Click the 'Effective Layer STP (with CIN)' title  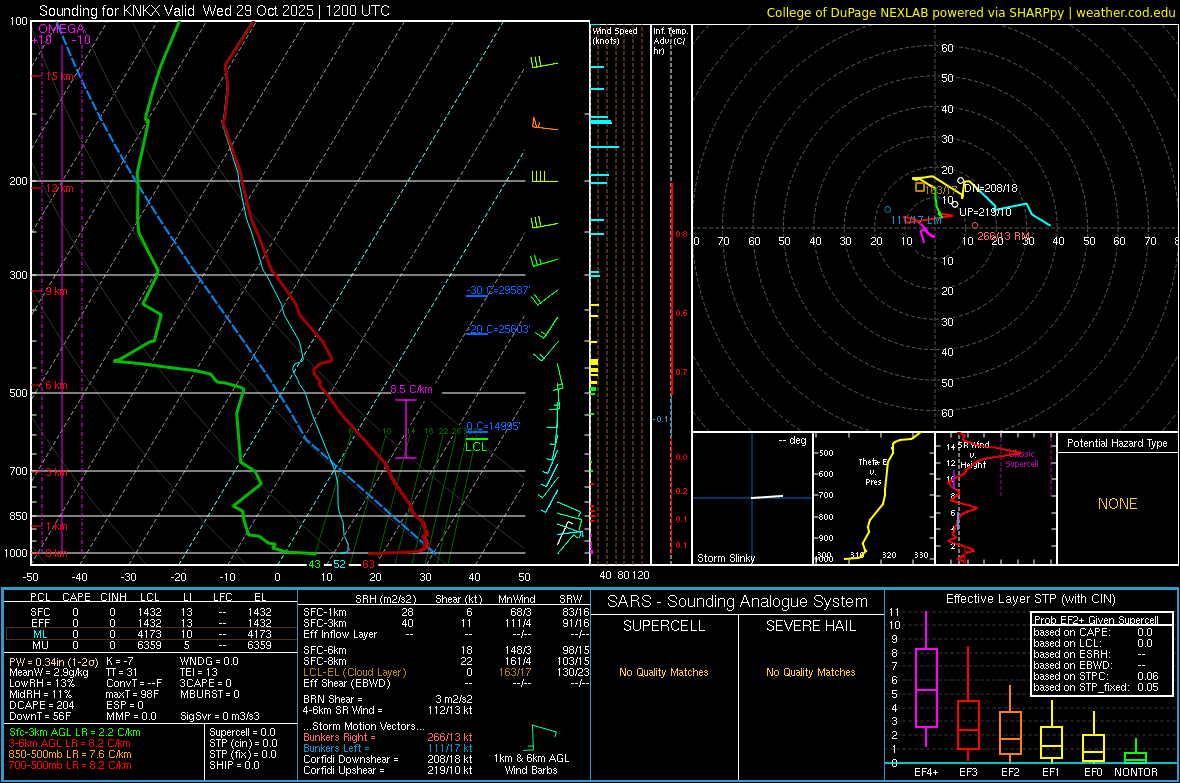pos(1030,599)
